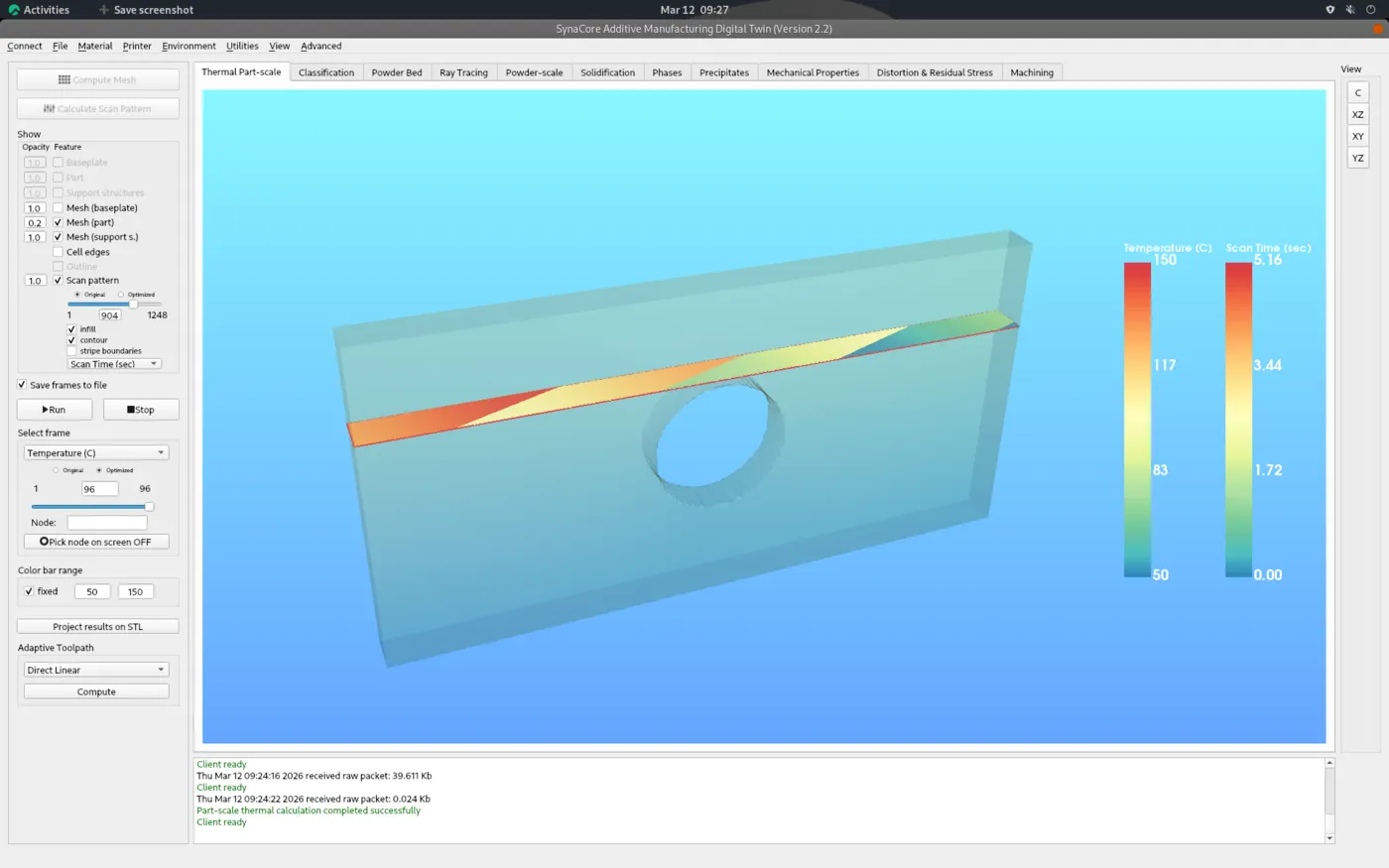
Task: Open the Temperature (C) frame dropdown
Action: [96, 452]
